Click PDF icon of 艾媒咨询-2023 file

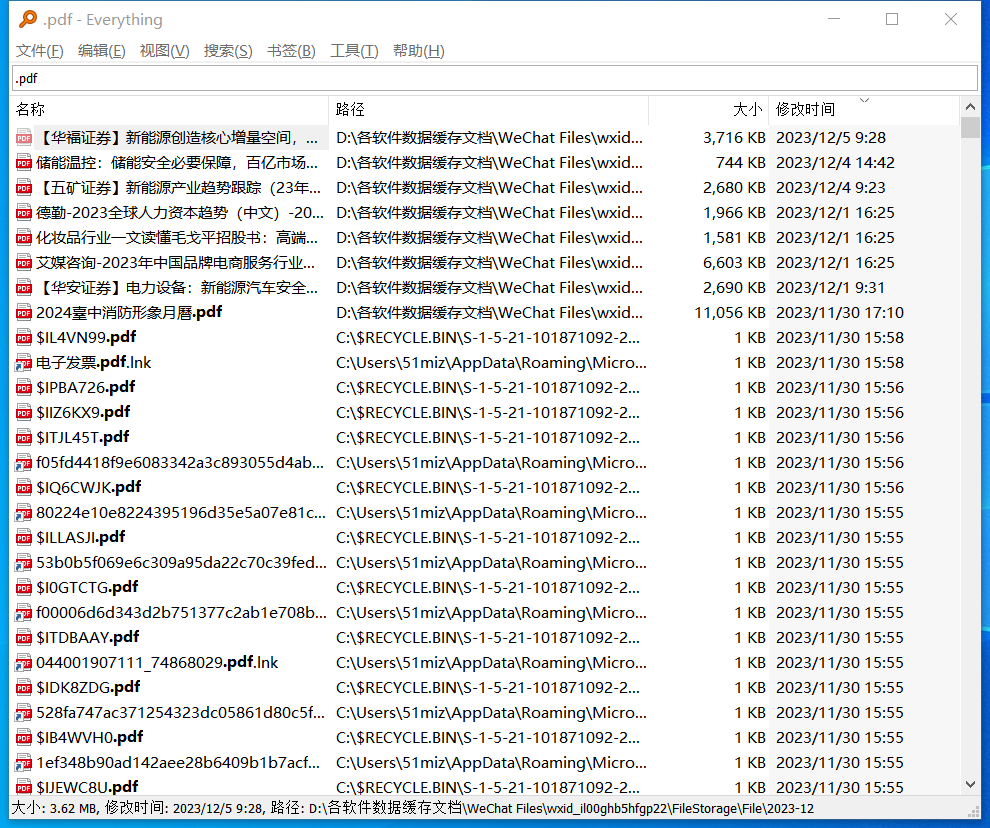[24, 263]
